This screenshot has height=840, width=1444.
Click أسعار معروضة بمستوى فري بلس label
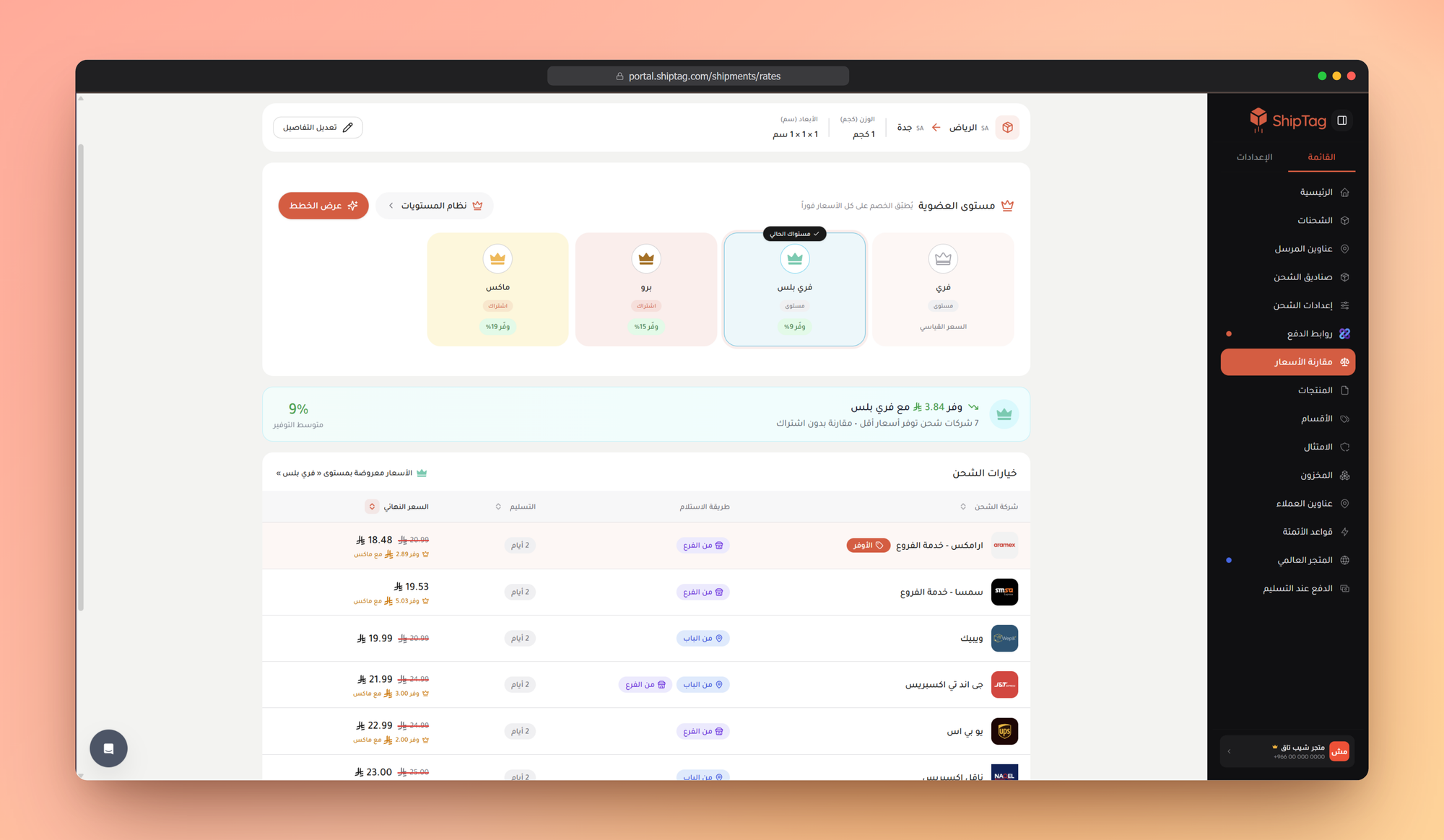(x=352, y=473)
